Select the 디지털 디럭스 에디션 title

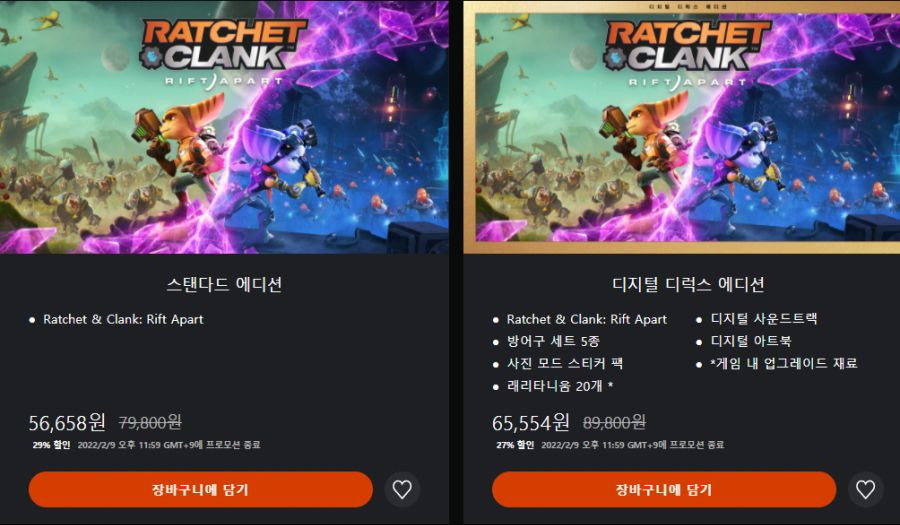point(688,284)
